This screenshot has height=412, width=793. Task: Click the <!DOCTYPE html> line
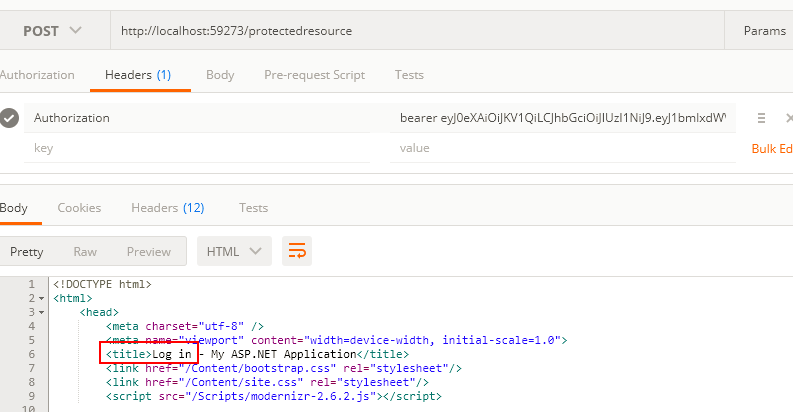point(102,284)
